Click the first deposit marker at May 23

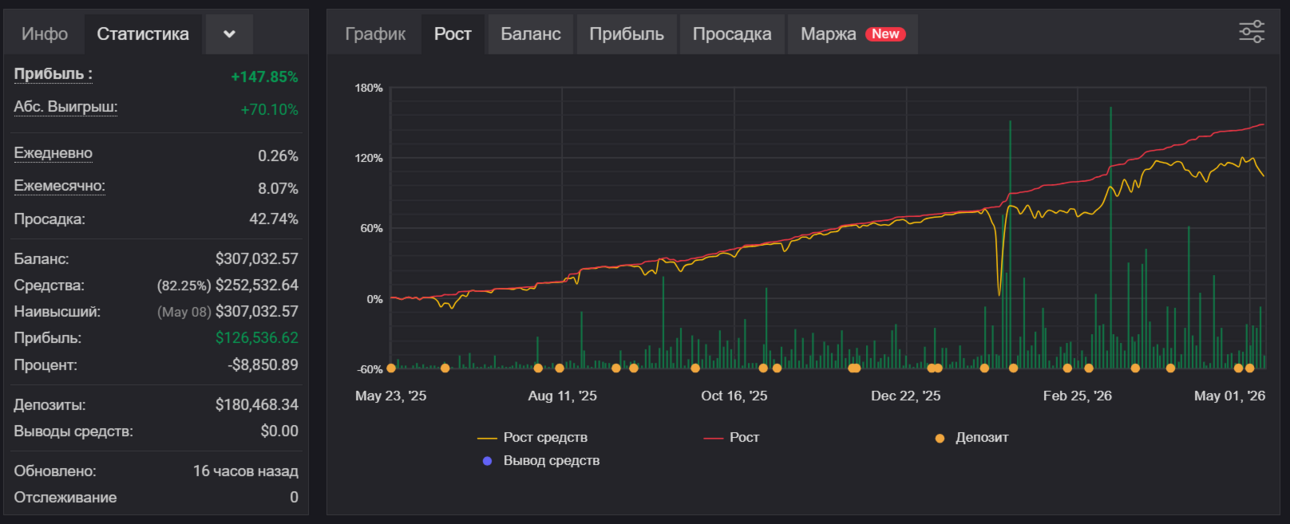click(391, 368)
